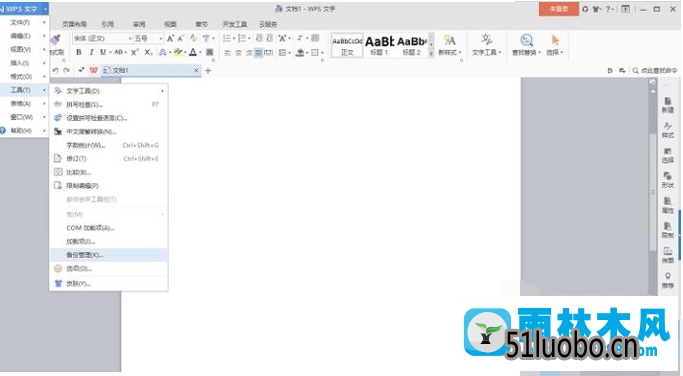Screen dimensions: 683x376
Task: Open Find and Replace magnifier tool
Action: (x=526, y=40)
